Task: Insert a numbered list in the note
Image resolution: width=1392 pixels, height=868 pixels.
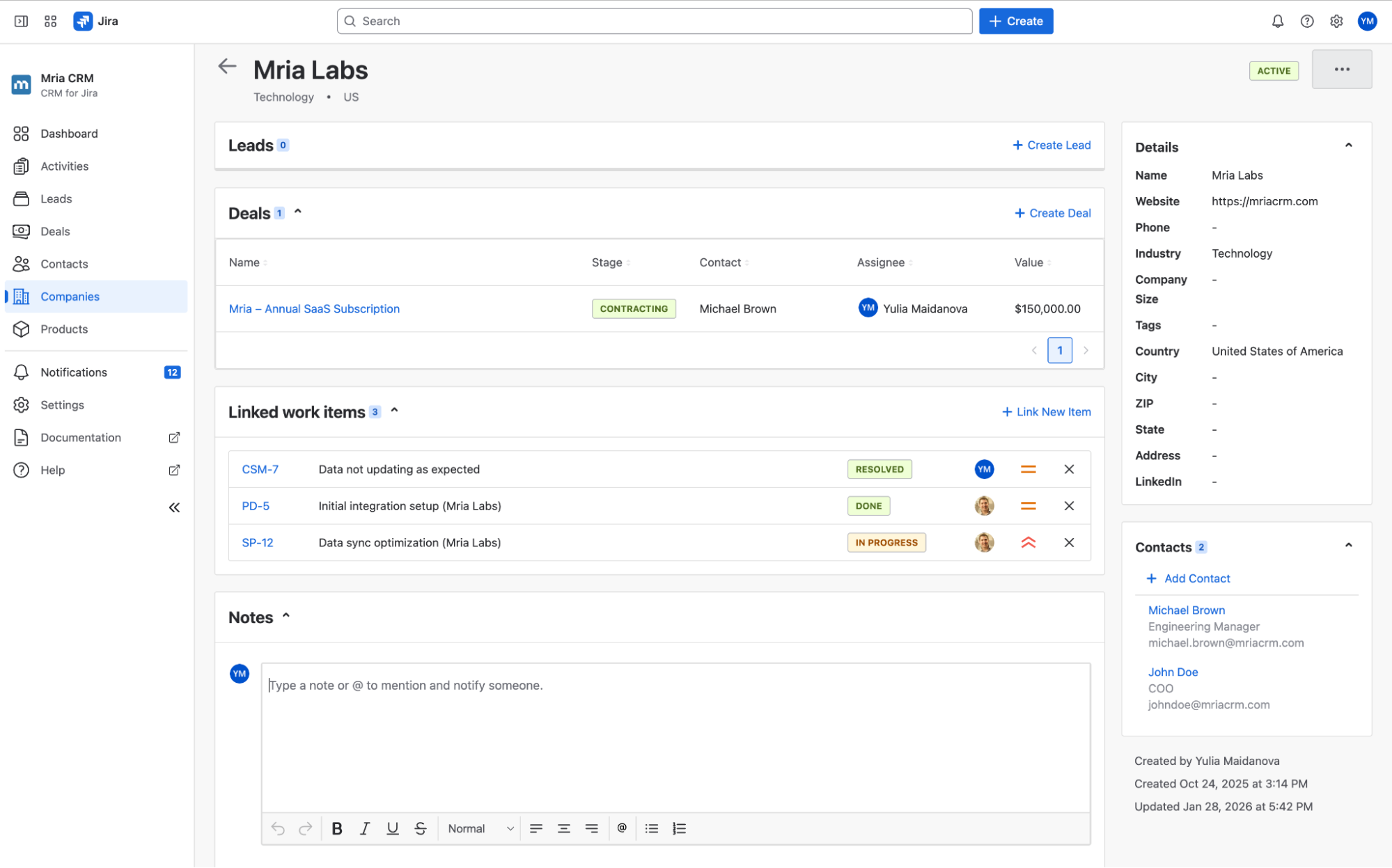Action: click(x=679, y=828)
